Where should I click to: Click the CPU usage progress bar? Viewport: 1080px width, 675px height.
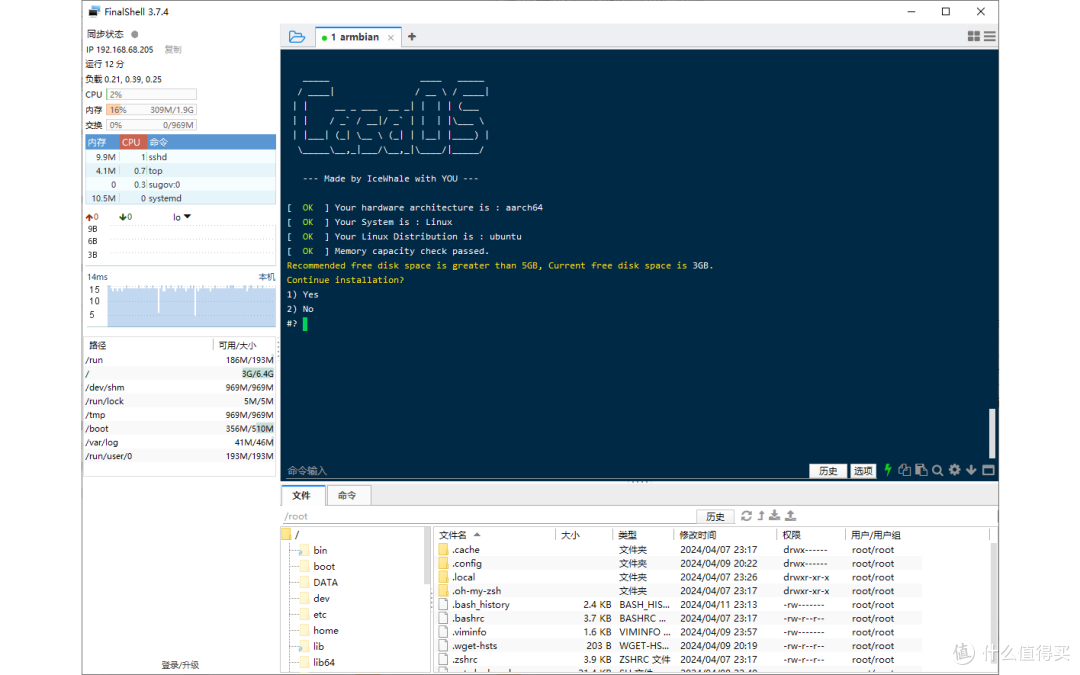click(152, 94)
